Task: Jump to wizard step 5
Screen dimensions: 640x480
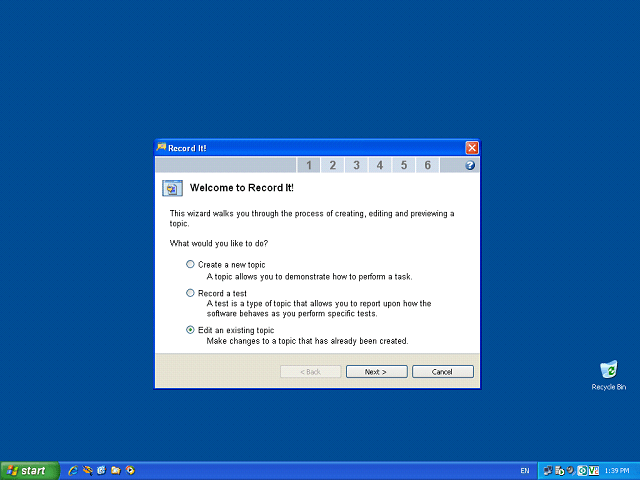Action: (403, 165)
